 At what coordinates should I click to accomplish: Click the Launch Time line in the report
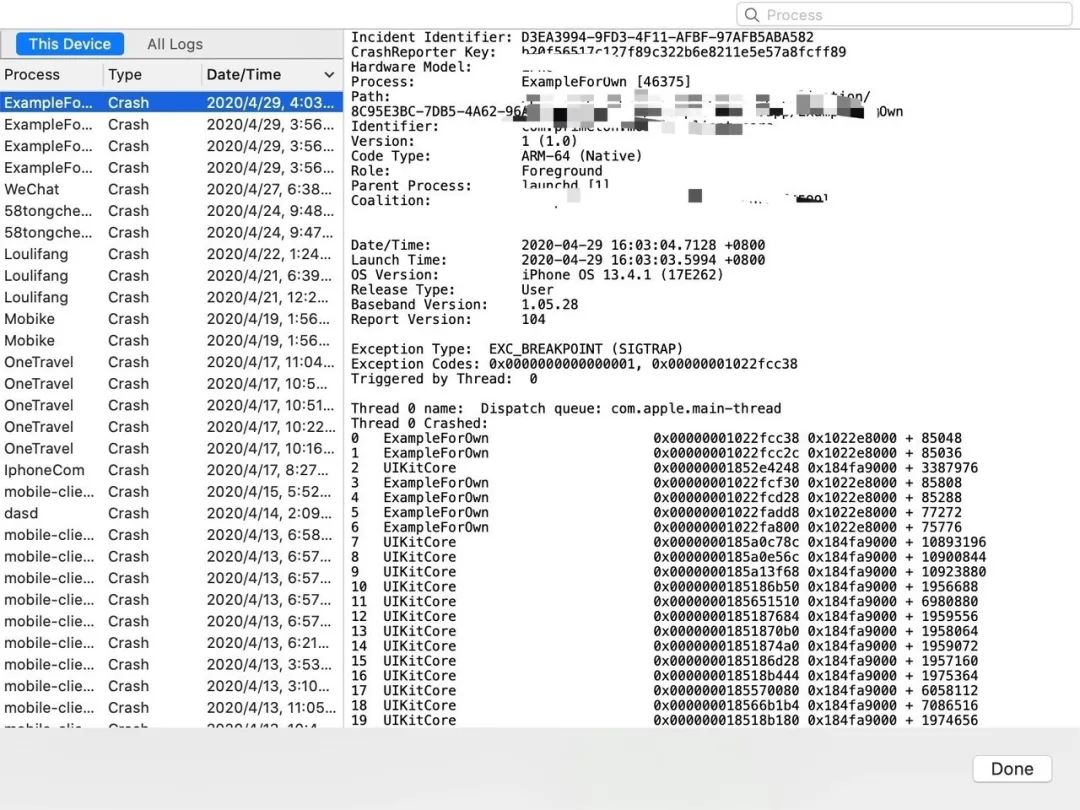pyautogui.click(x=558, y=260)
